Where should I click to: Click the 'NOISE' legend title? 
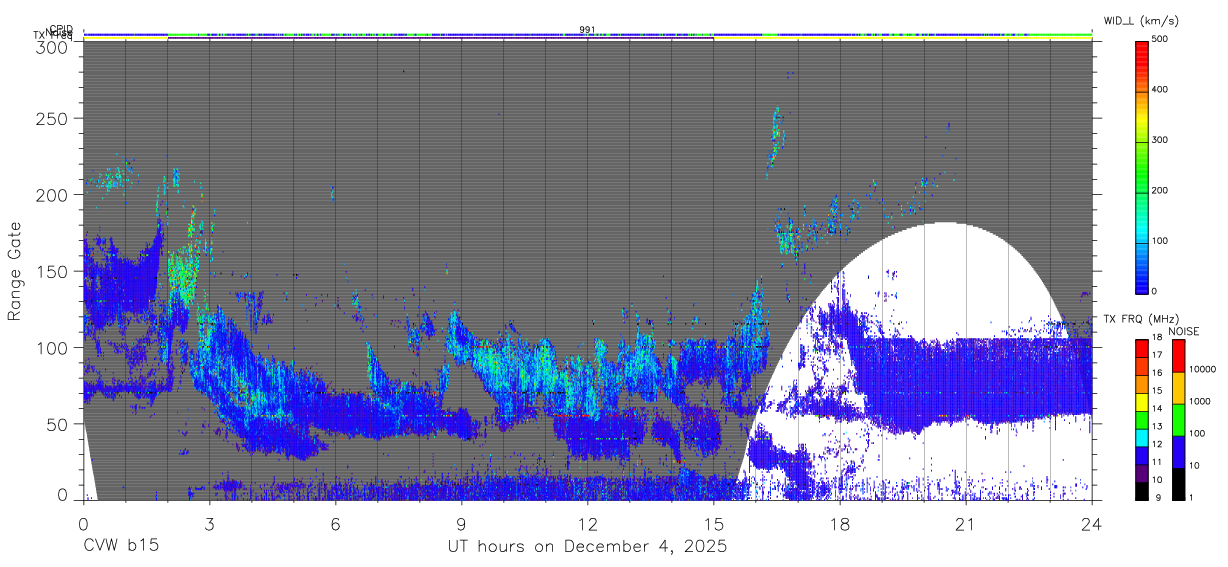coord(1183,331)
